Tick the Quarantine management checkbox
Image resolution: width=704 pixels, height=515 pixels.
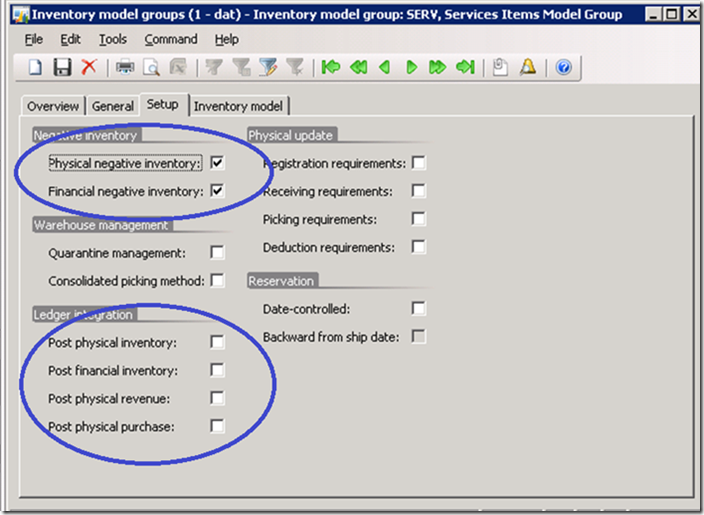217,253
